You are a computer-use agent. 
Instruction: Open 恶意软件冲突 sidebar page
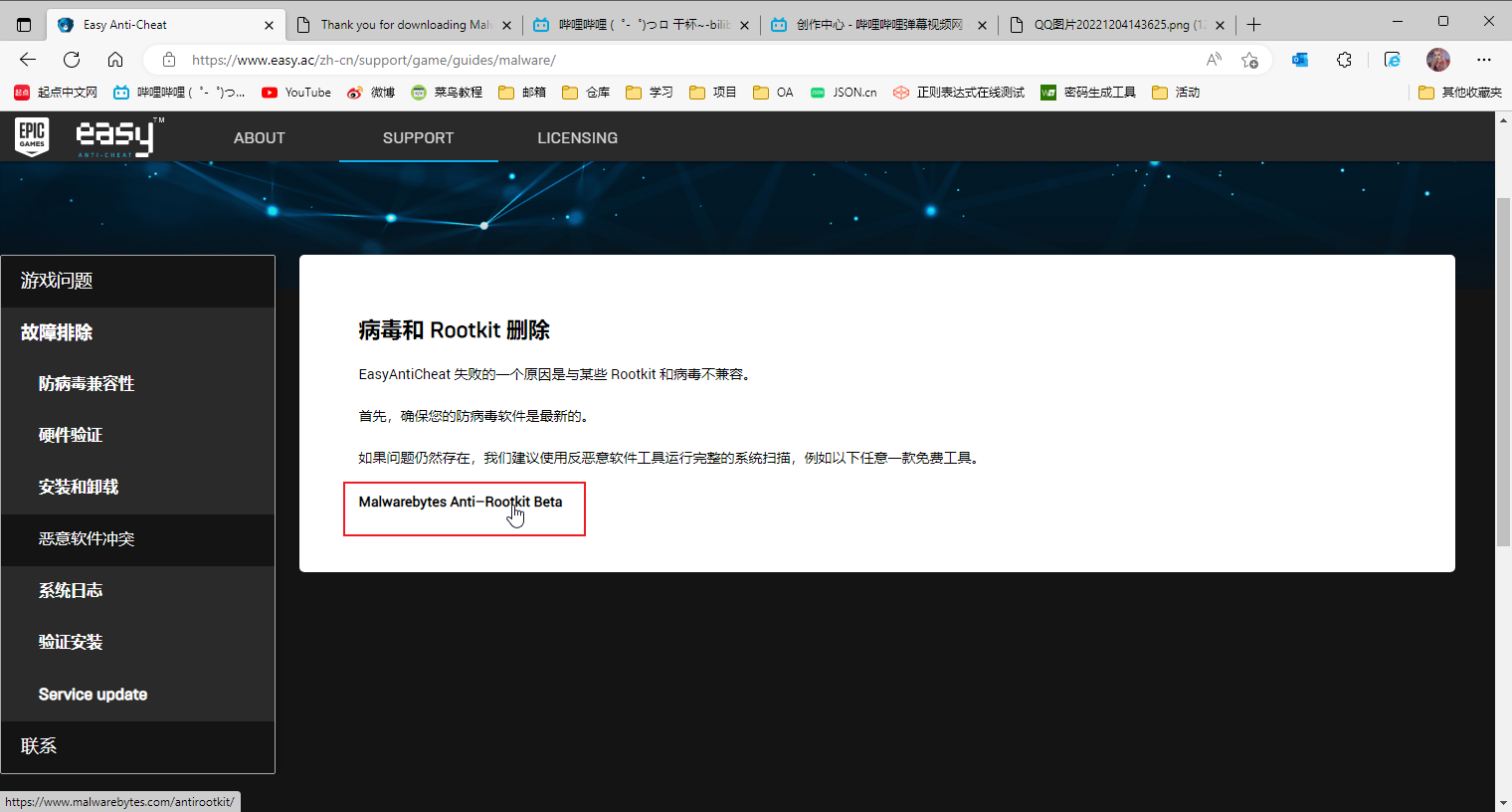137,540
